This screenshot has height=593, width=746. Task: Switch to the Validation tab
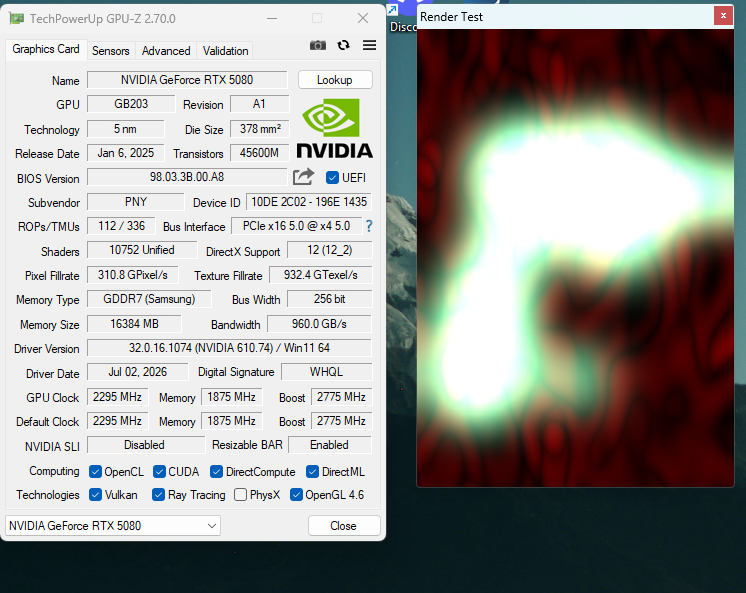[225, 50]
